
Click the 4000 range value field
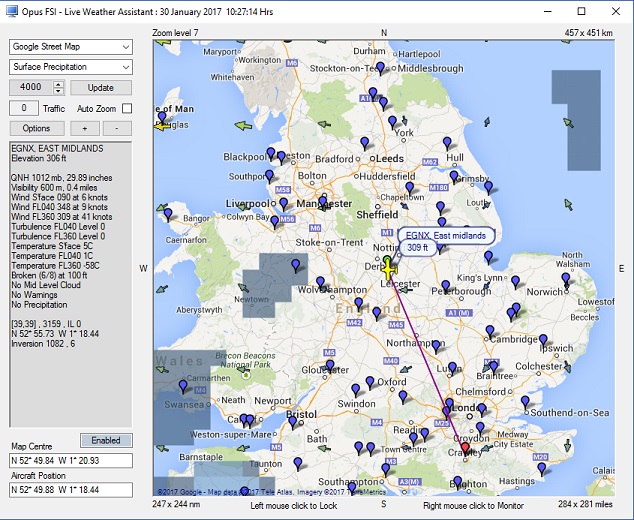tap(32, 87)
